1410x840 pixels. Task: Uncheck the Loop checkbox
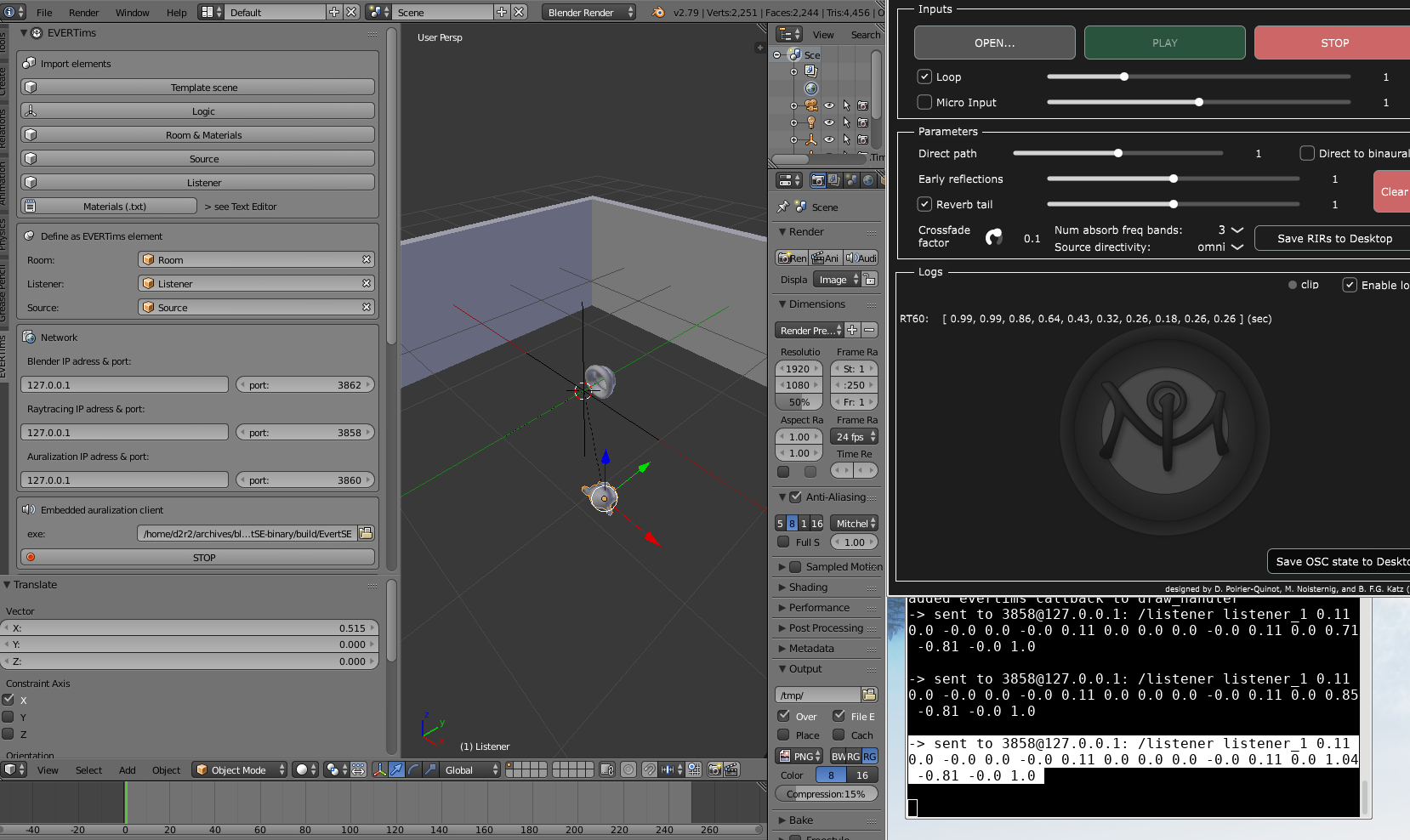coord(924,77)
